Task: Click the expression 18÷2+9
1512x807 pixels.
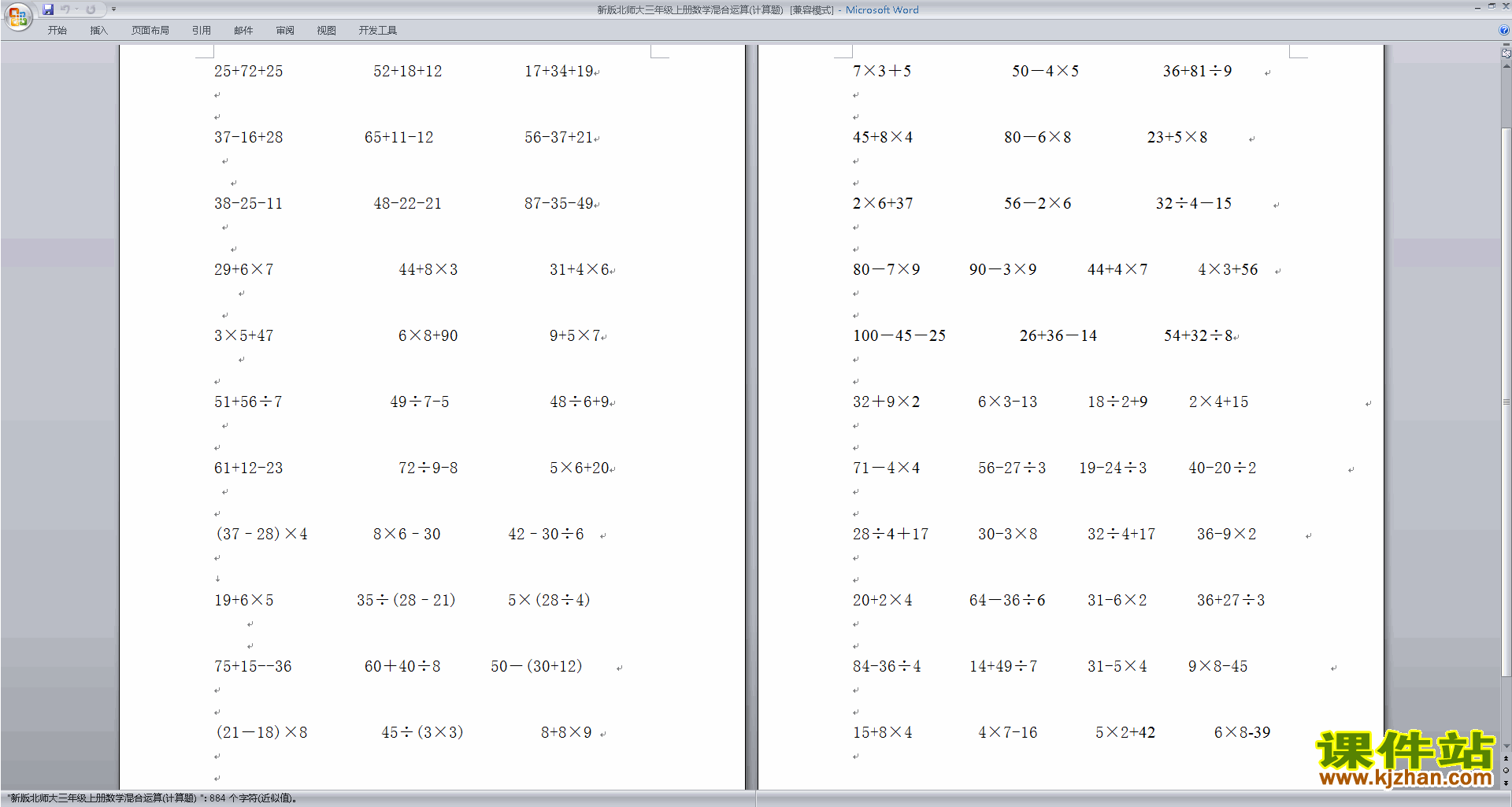Action: pyautogui.click(x=1117, y=402)
